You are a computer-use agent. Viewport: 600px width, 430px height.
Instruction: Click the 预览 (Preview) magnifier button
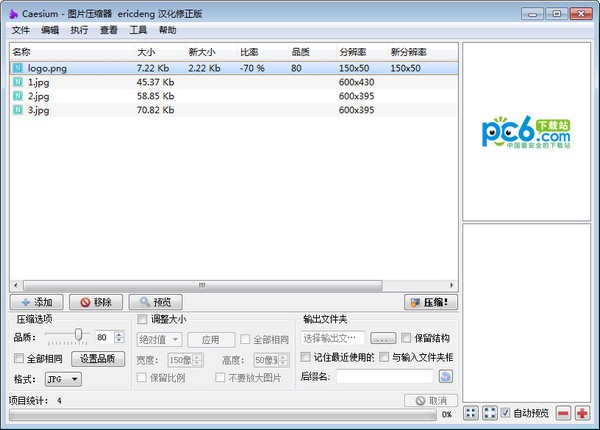155,302
